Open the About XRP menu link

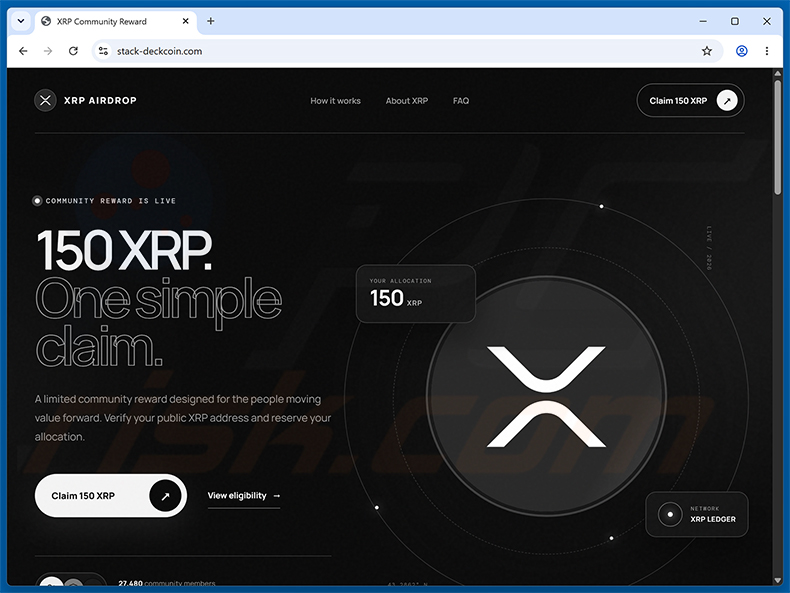pos(407,101)
